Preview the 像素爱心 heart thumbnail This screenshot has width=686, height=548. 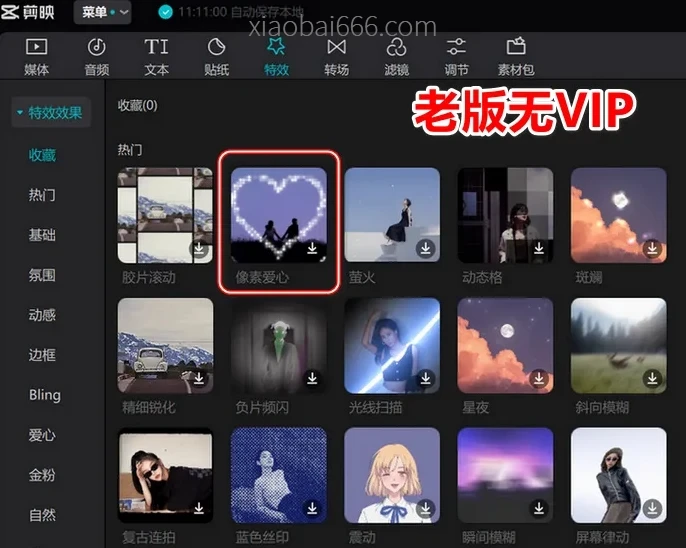[x=279, y=215]
